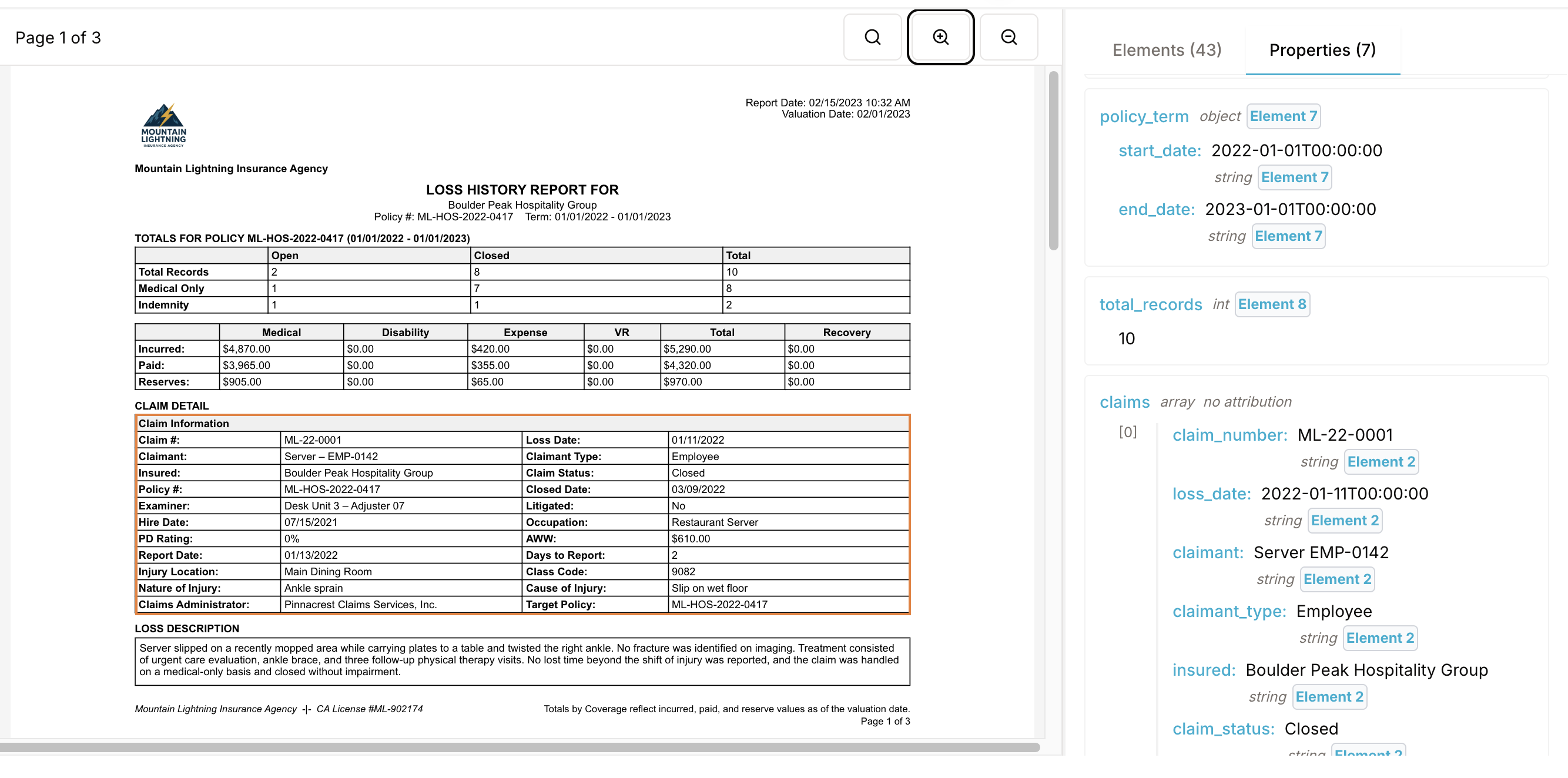The image size is (1568, 778).
Task: Click the Mountain Lightning logo image
Action: (163, 125)
